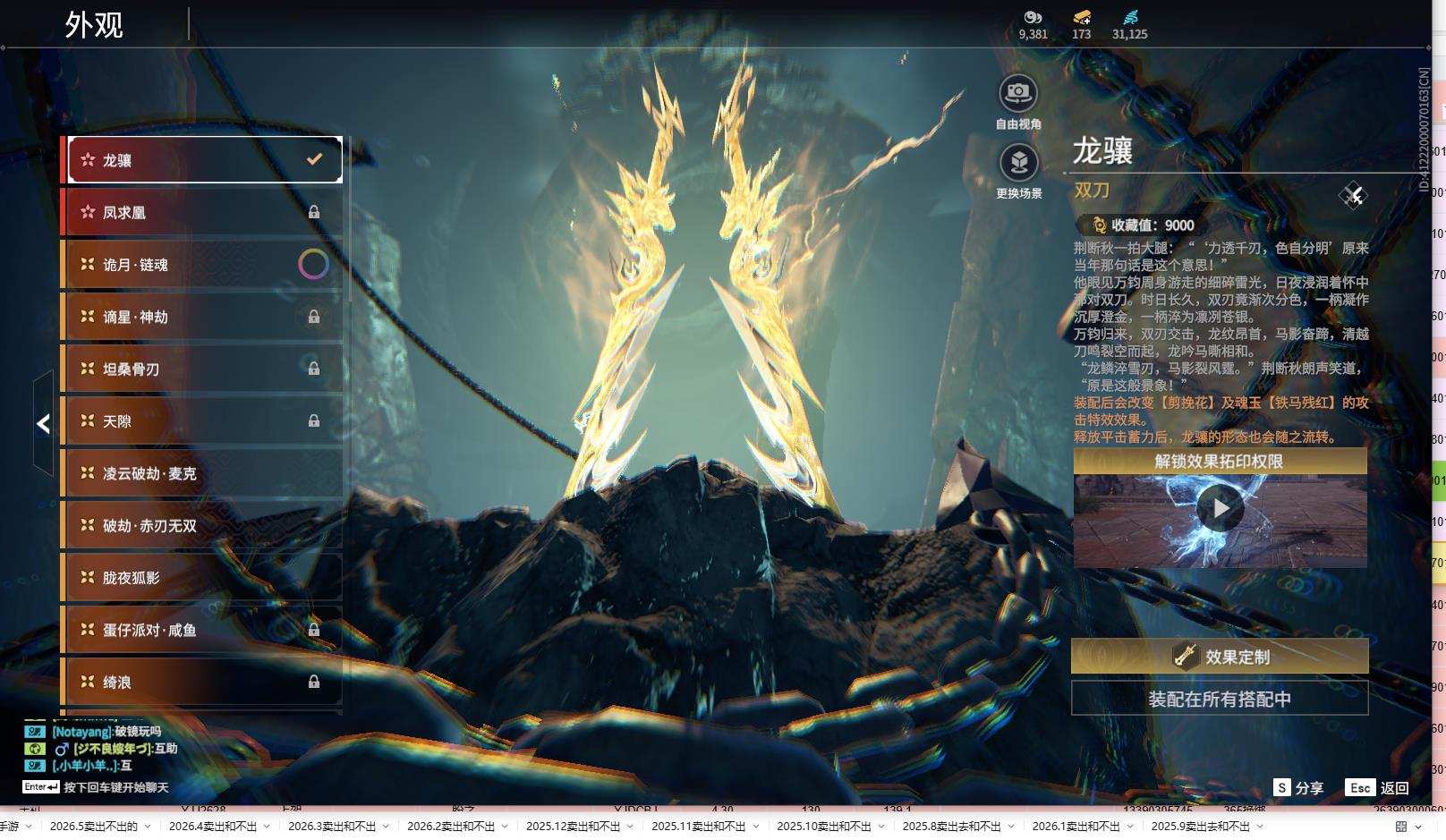Click the collection value swirl icon

1099,225
